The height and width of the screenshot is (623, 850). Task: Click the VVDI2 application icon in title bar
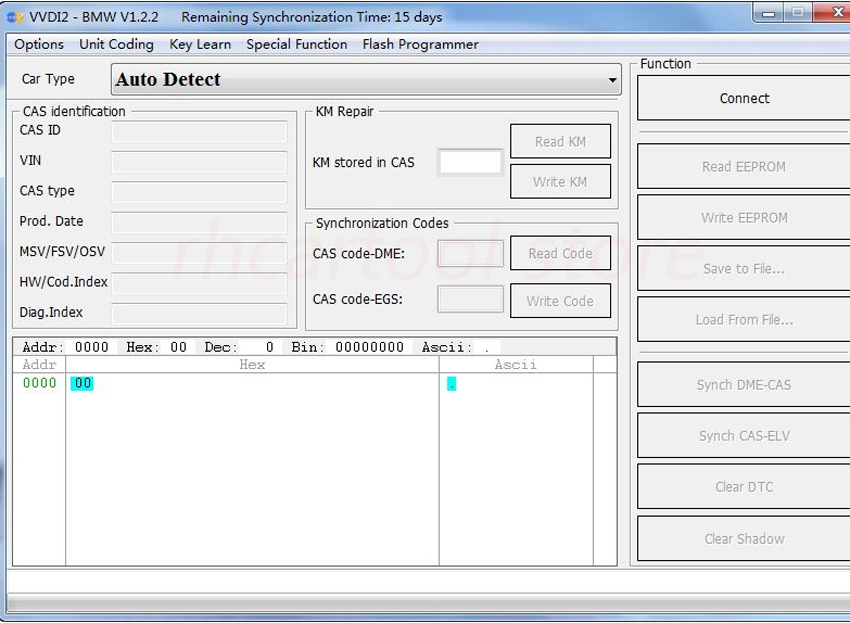[15, 17]
